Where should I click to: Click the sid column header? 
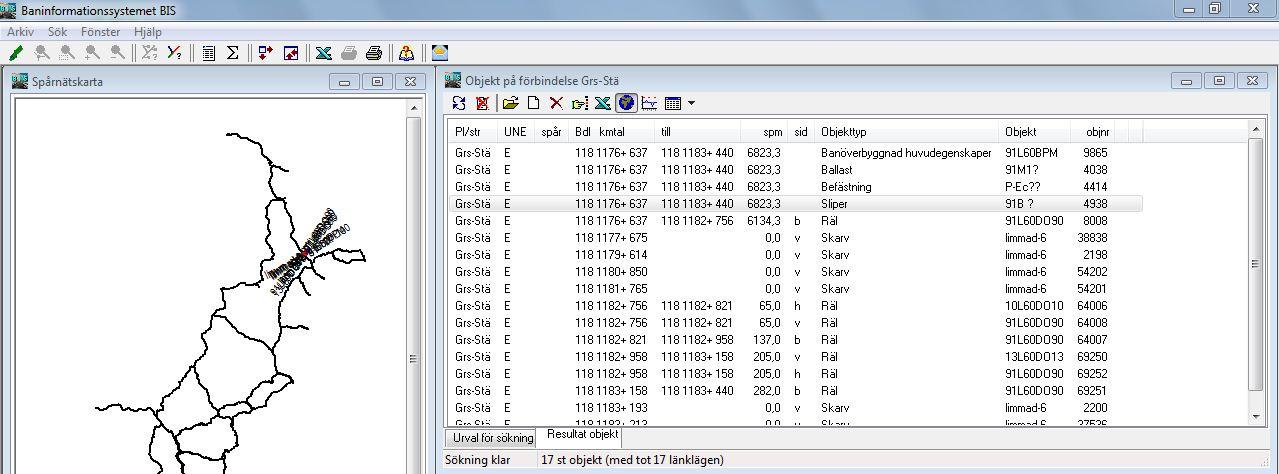(801, 131)
